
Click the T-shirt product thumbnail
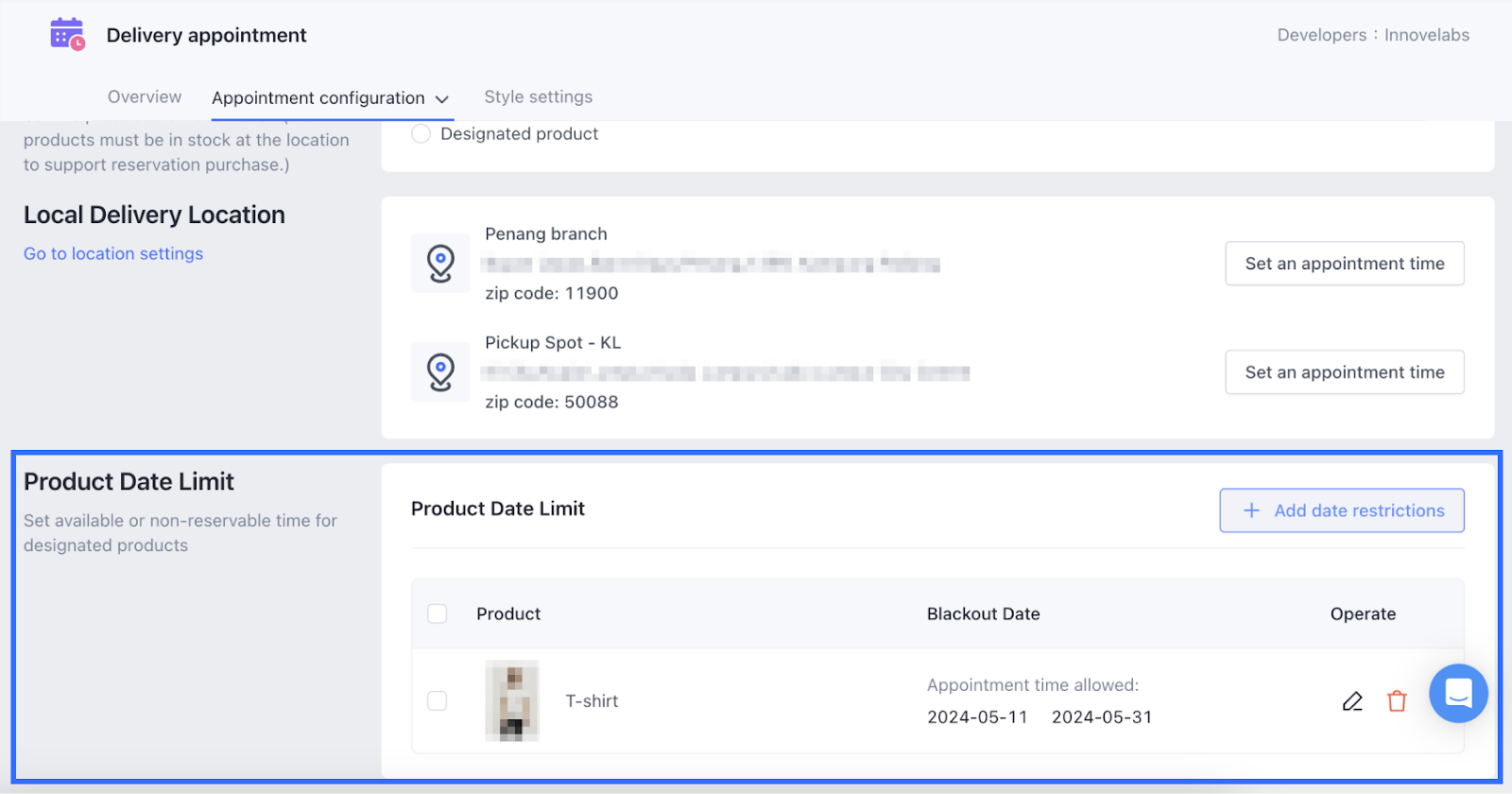click(x=512, y=700)
